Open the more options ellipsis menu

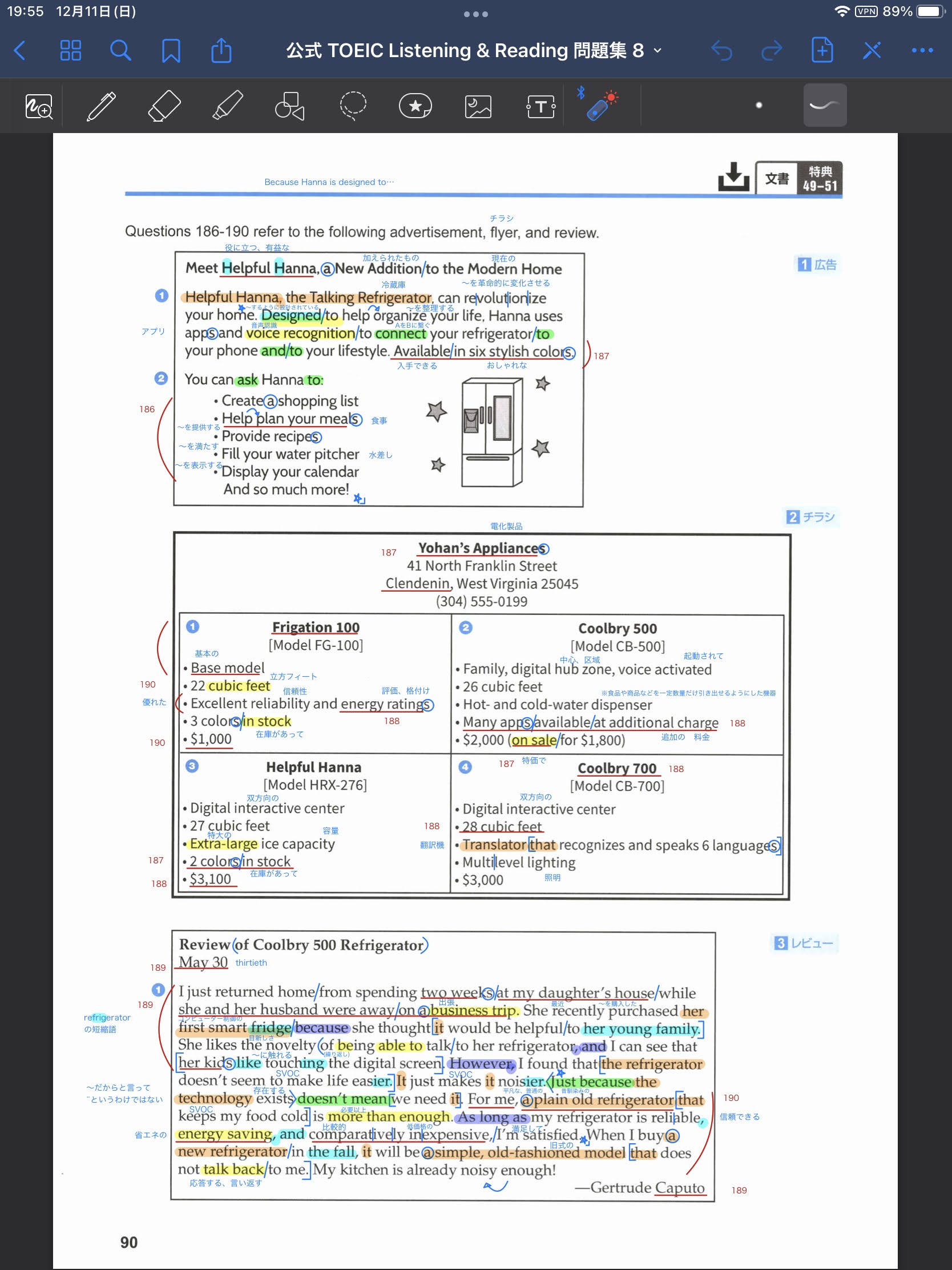point(922,50)
